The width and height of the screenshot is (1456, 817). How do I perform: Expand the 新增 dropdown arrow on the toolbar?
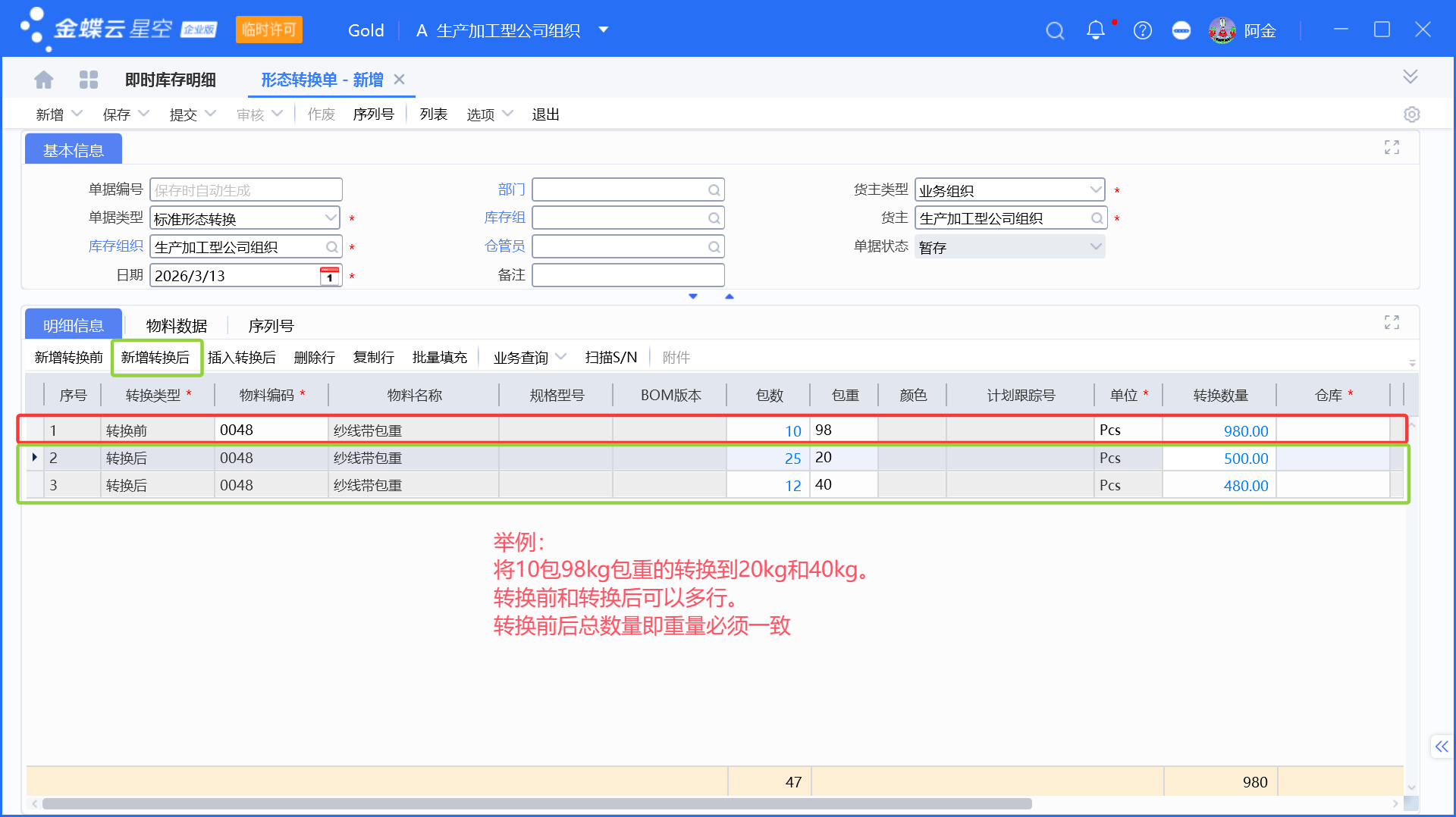pos(77,114)
